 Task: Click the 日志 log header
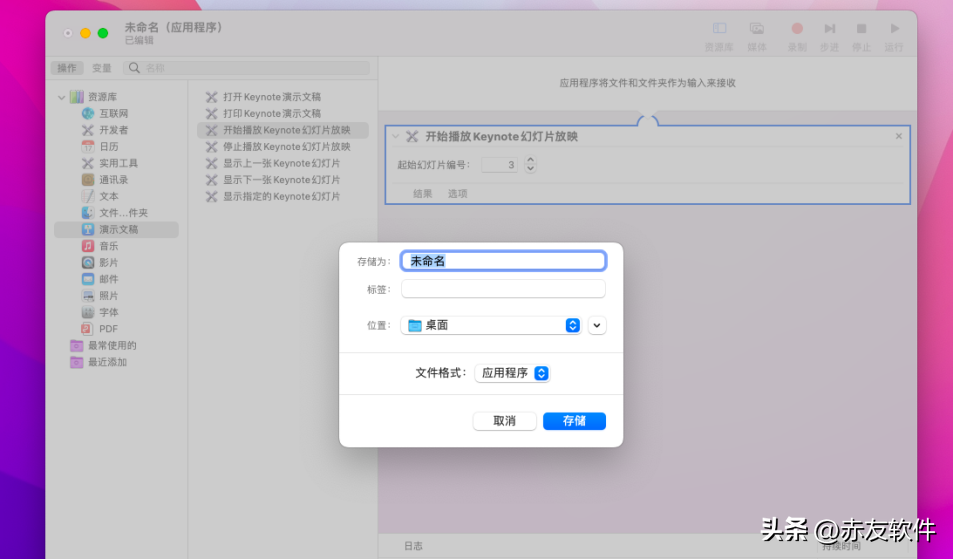(413, 546)
